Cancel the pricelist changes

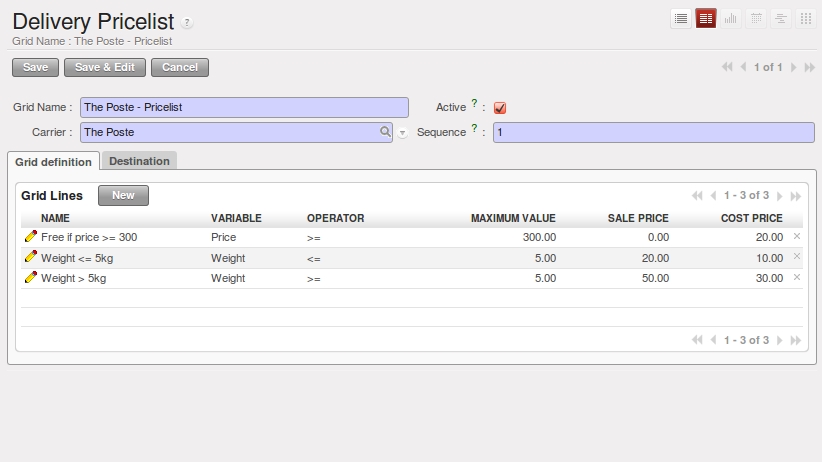180,67
